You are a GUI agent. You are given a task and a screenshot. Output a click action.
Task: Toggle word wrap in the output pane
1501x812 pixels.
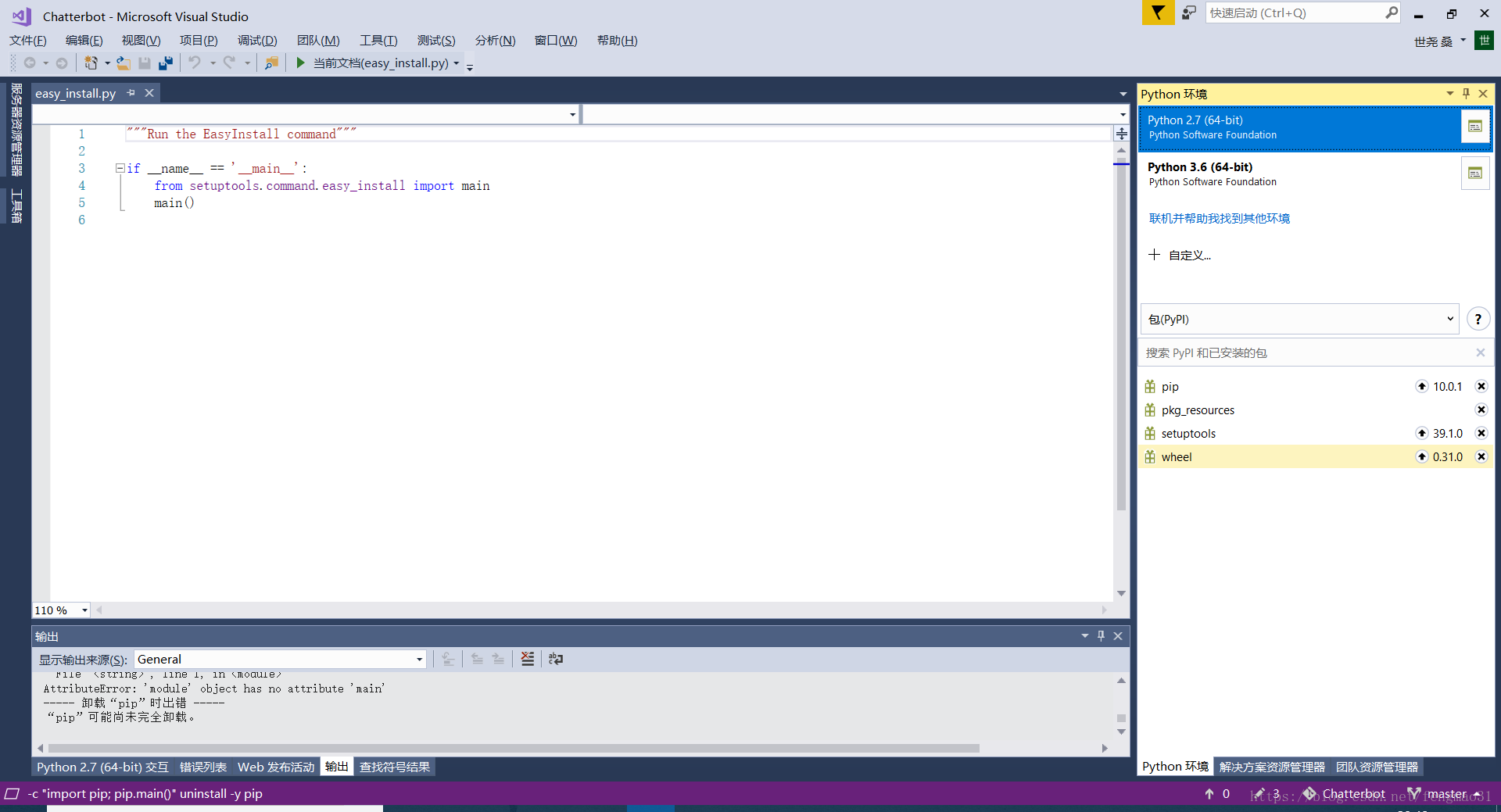click(x=556, y=659)
